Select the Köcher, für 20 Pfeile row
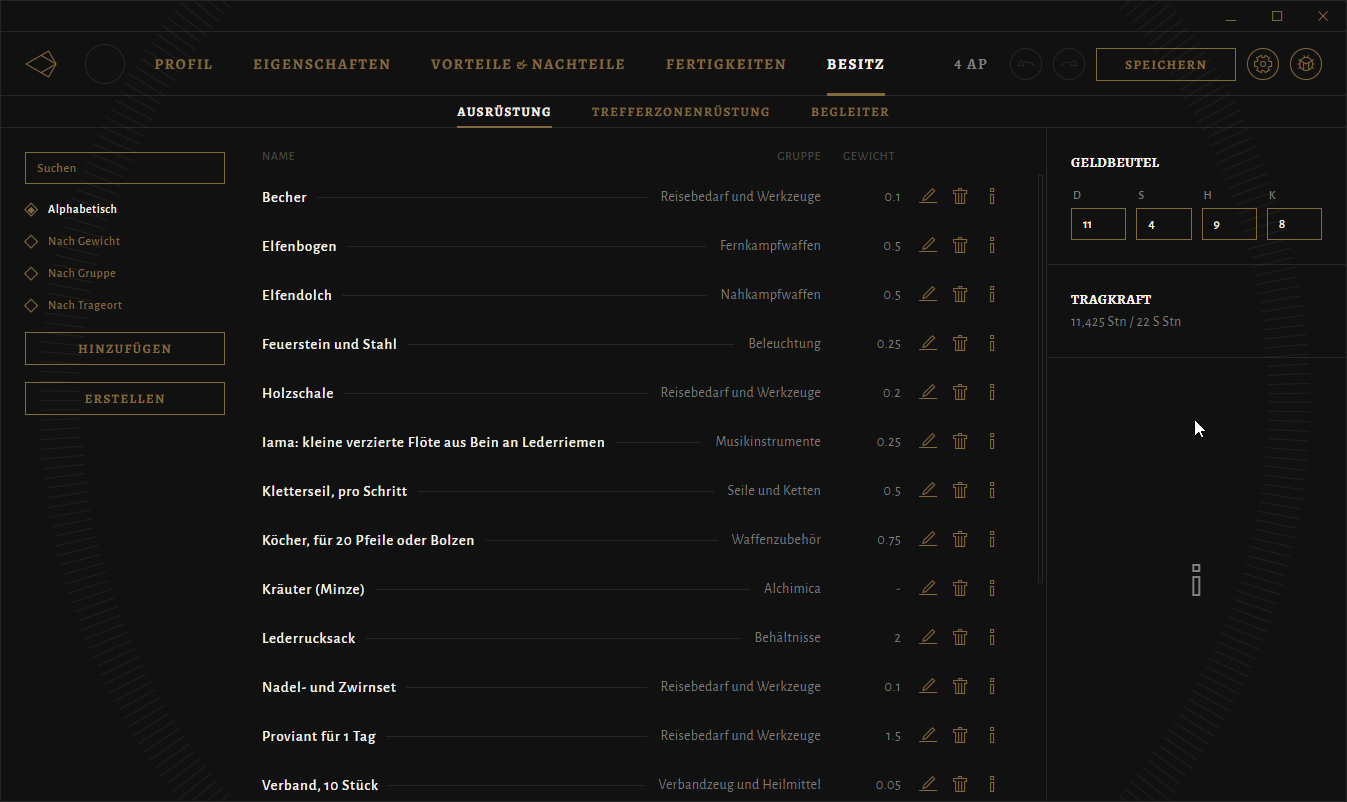The height and width of the screenshot is (802, 1347). click(630, 539)
